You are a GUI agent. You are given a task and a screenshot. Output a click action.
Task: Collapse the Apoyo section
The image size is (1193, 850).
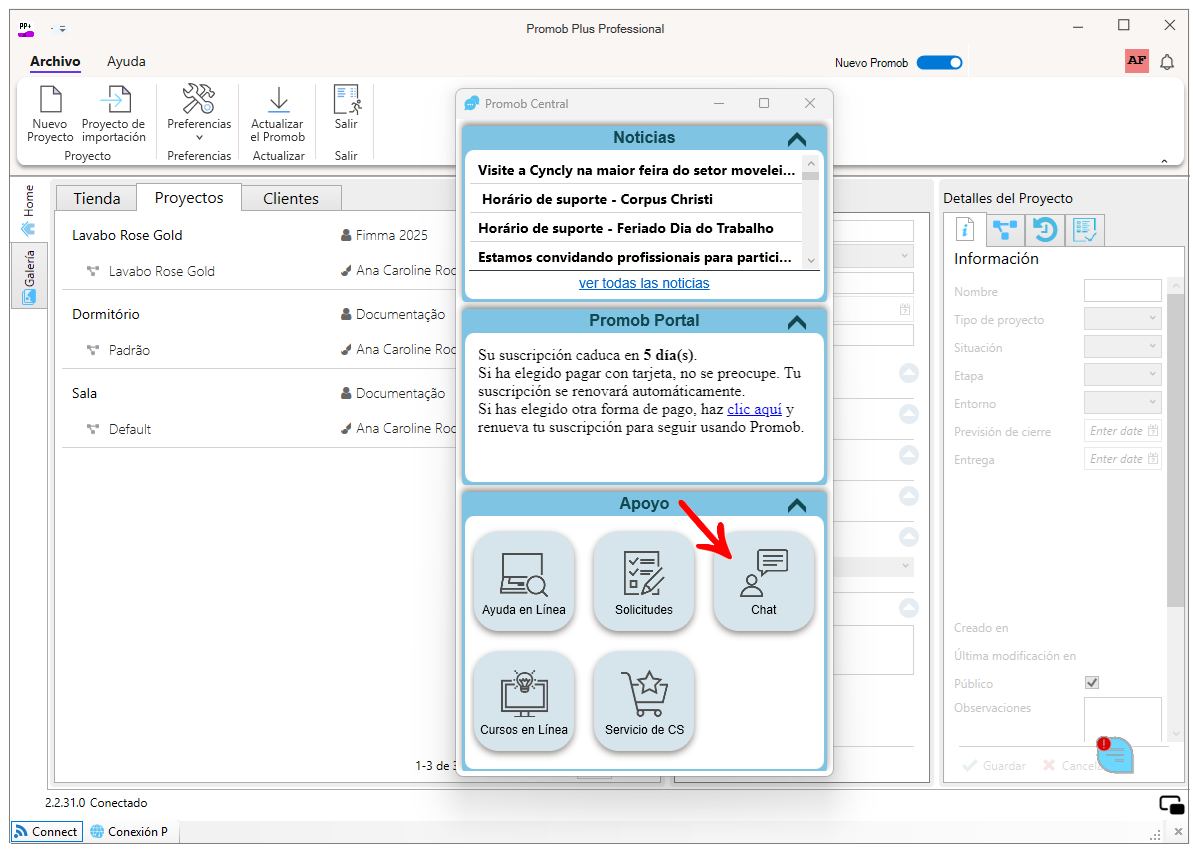pyautogui.click(x=796, y=505)
